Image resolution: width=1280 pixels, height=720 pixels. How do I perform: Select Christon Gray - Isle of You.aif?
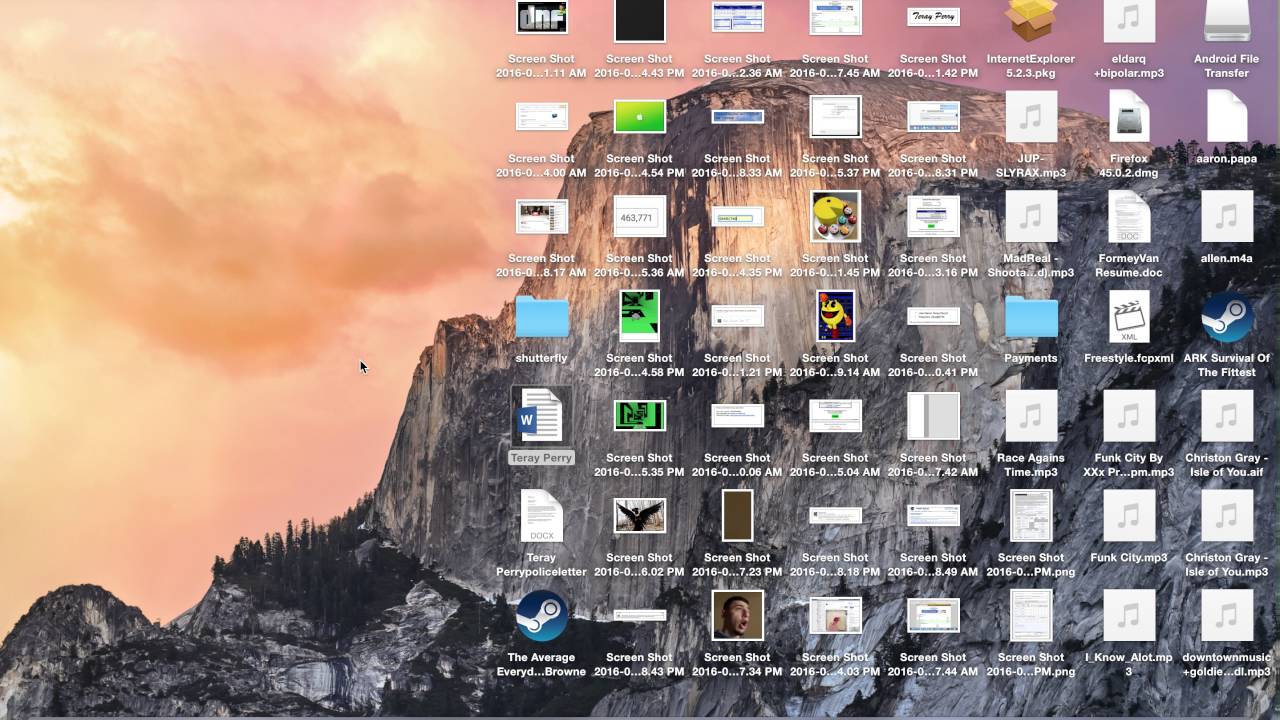[x=1227, y=415]
